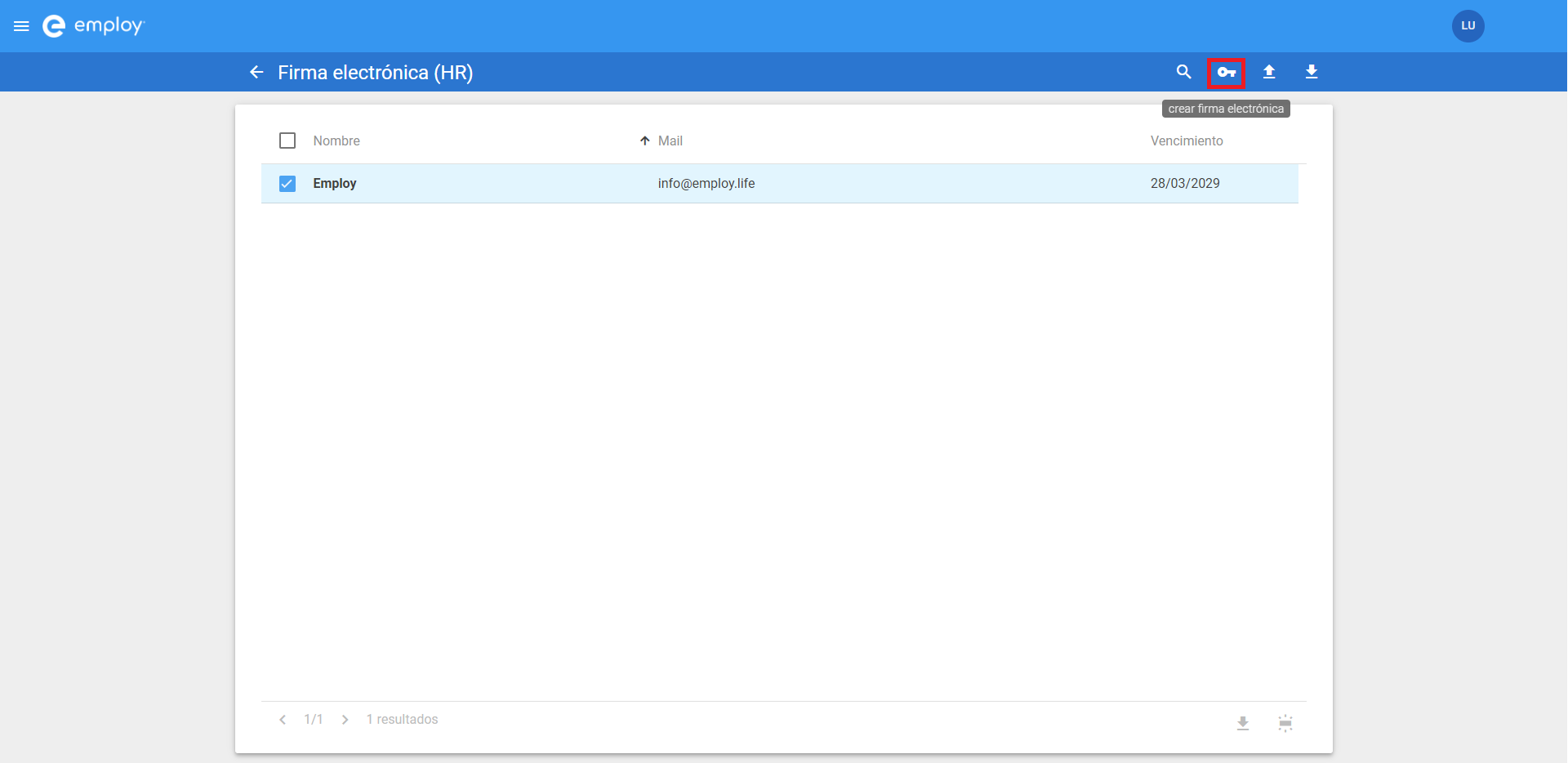Click the 1 resultados label
Screen dimensions: 1568x763
click(403, 720)
